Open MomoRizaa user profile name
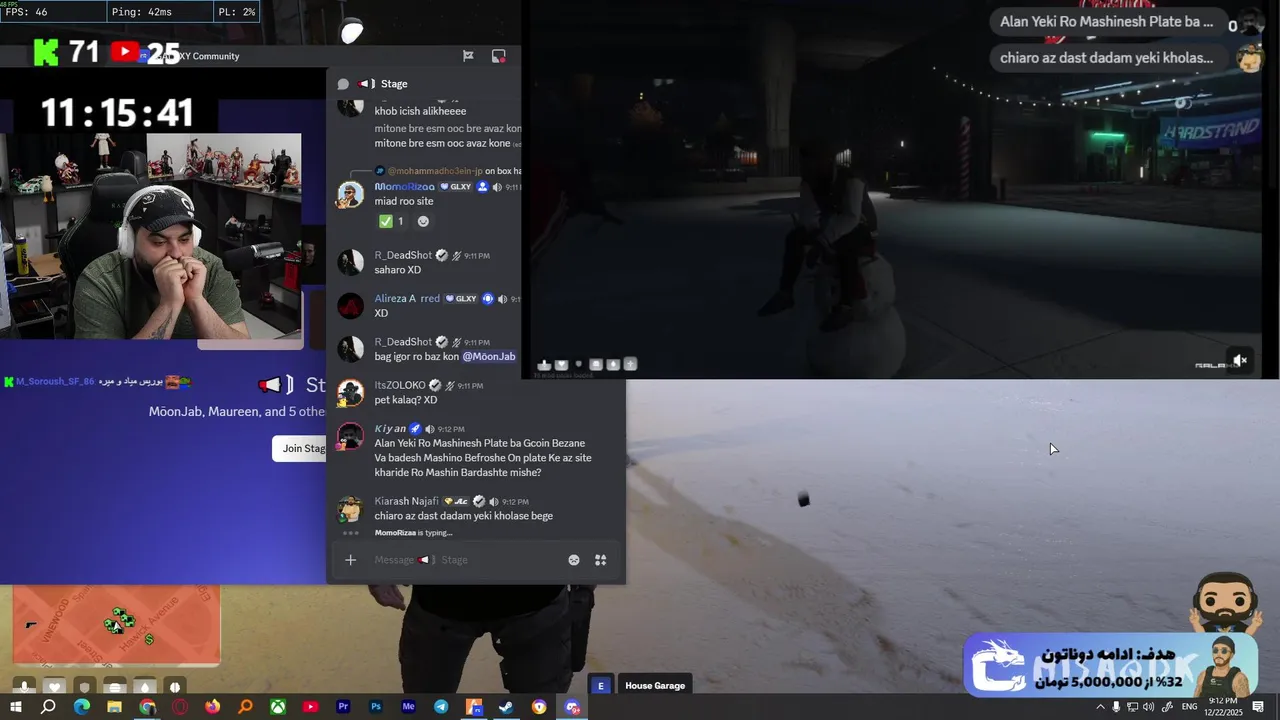1280x720 pixels. (x=404, y=187)
